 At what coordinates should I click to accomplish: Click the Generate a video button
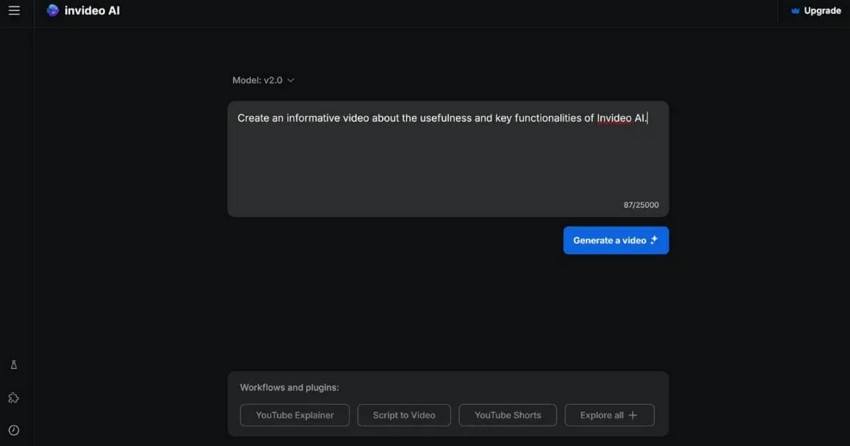click(x=616, y=240)
